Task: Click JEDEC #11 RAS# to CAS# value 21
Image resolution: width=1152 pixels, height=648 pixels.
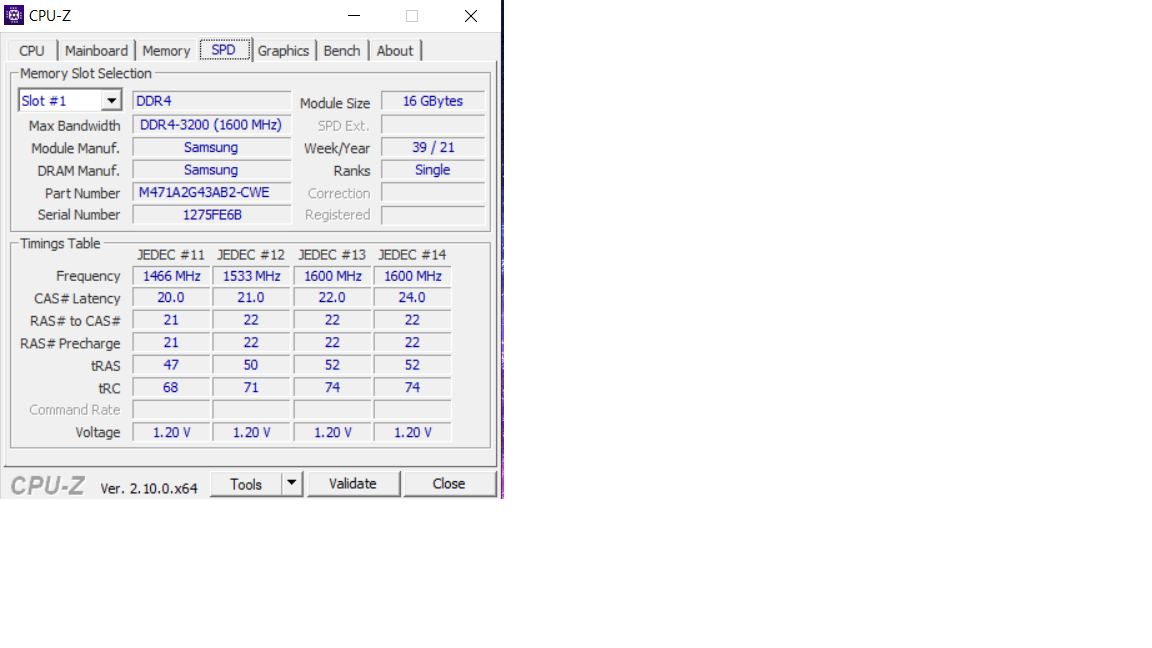Action: 171,320
